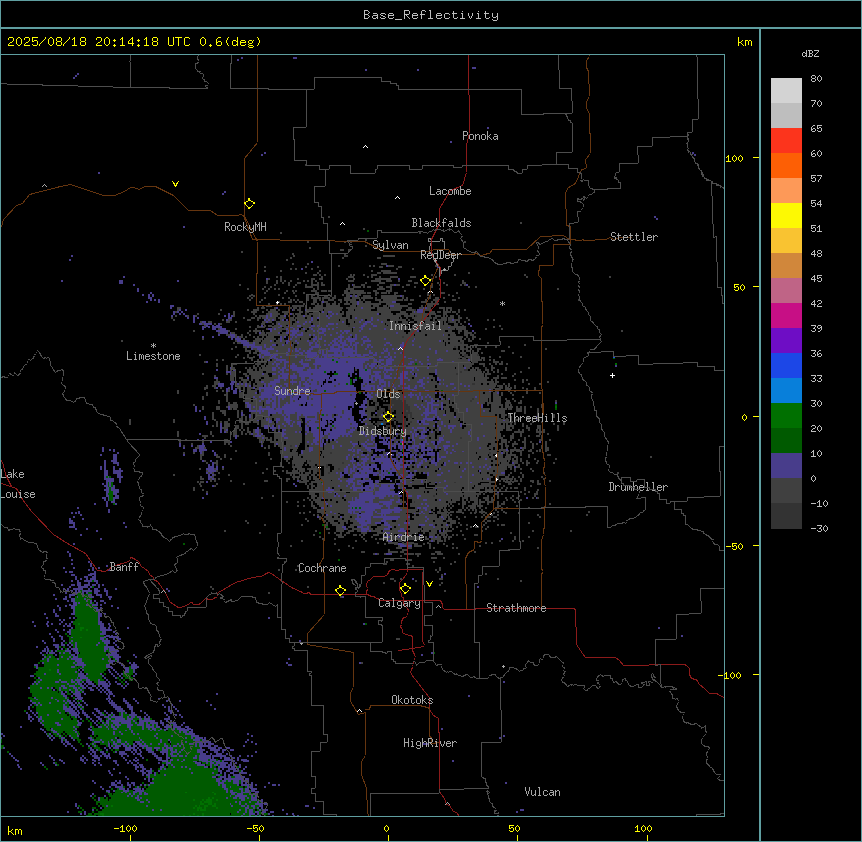Click the Sundre label
This screenshot has width=862, height=842.
(292, 391)
